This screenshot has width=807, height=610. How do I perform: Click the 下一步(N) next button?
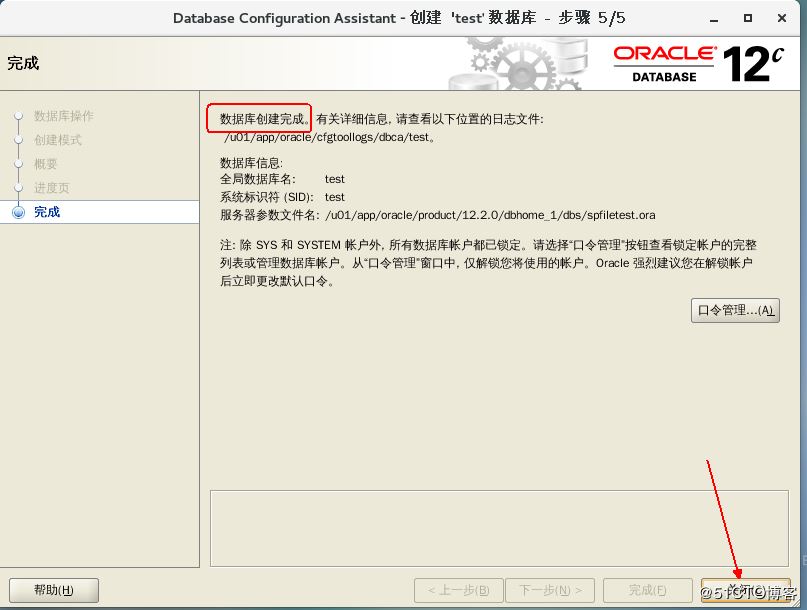point(550,590)
